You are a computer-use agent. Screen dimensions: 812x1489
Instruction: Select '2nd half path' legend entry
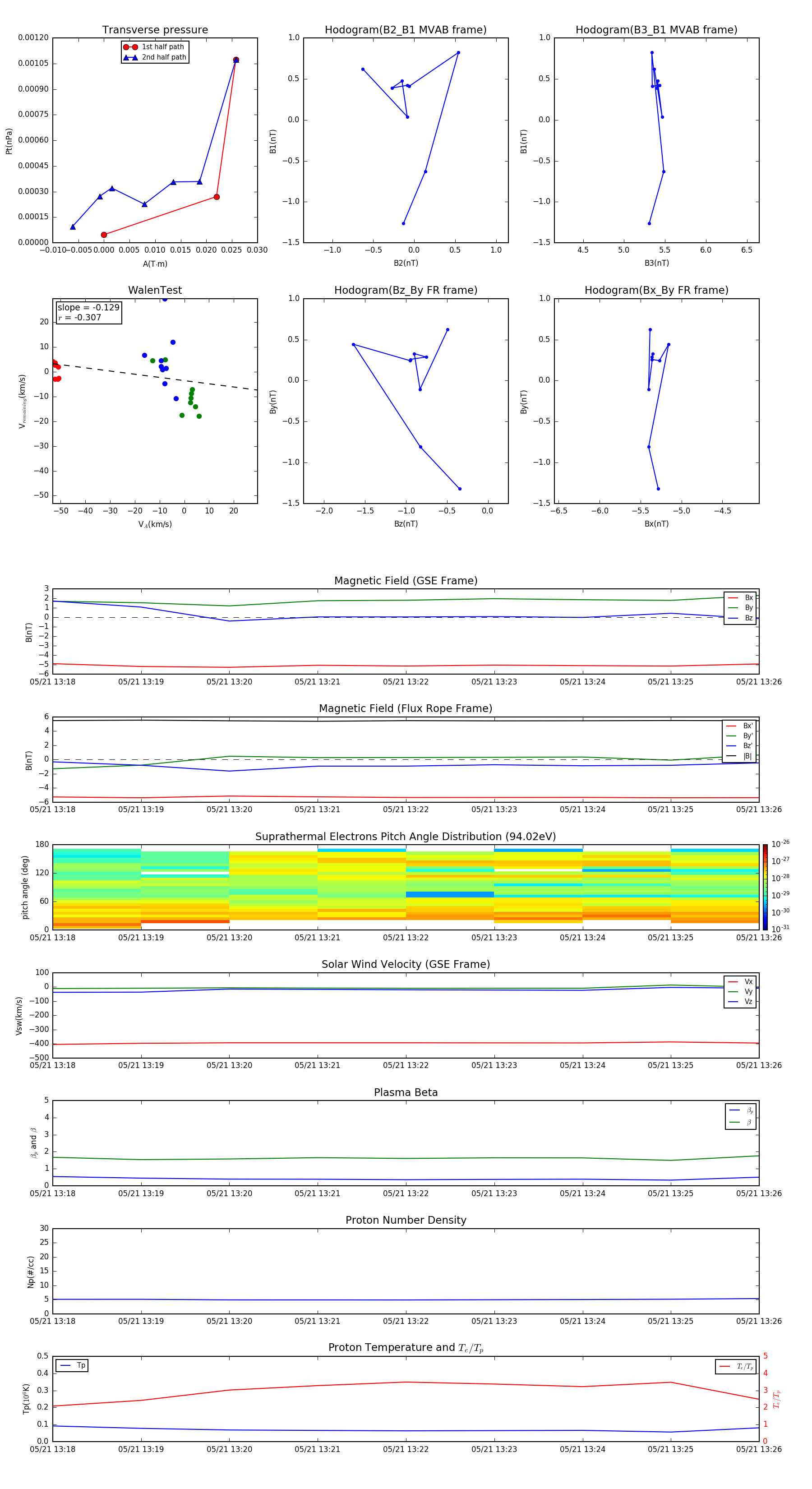(154, 57)
